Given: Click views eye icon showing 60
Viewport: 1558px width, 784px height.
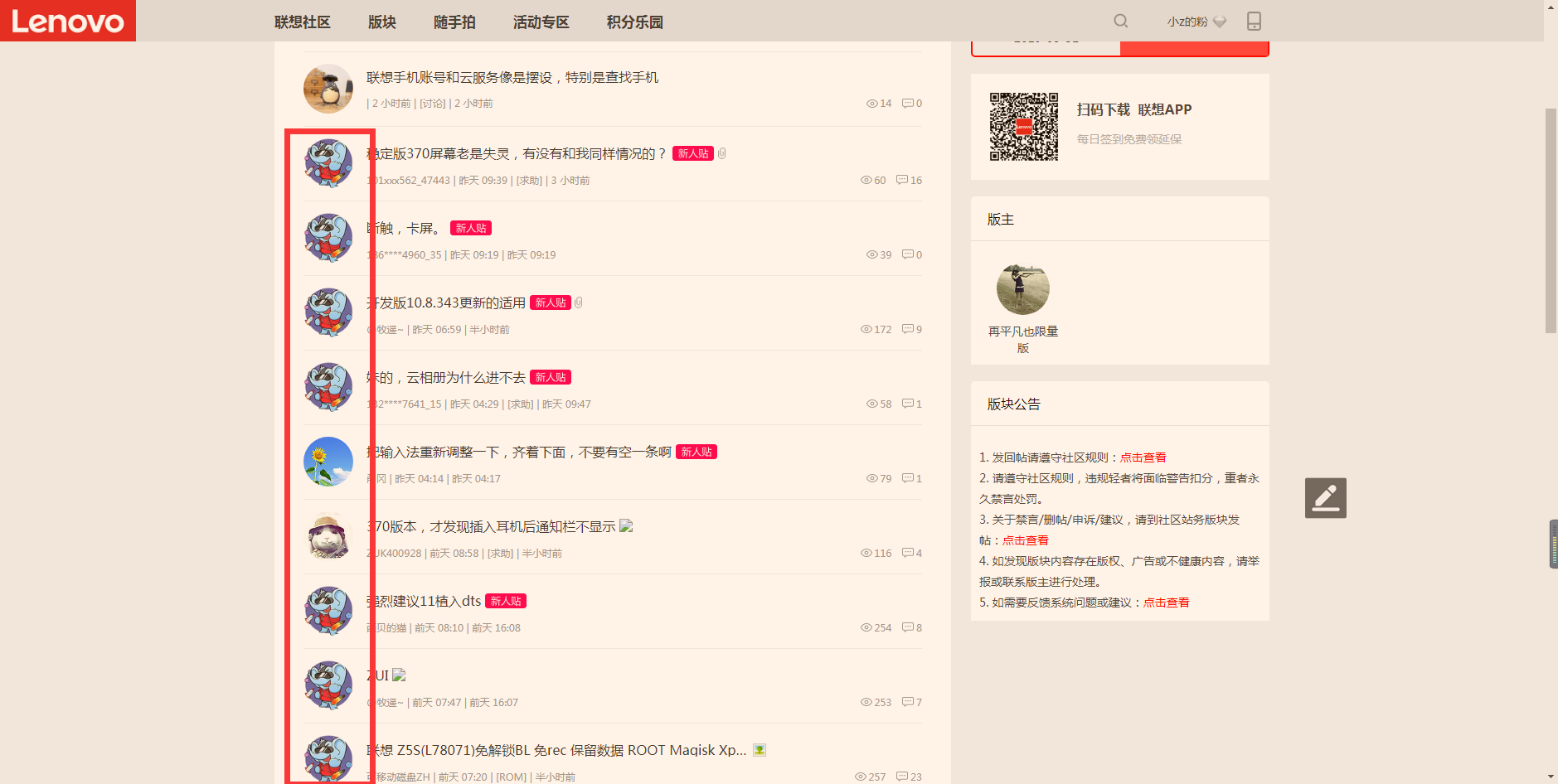Looking at the screenshot, I should tap(866, 180).
